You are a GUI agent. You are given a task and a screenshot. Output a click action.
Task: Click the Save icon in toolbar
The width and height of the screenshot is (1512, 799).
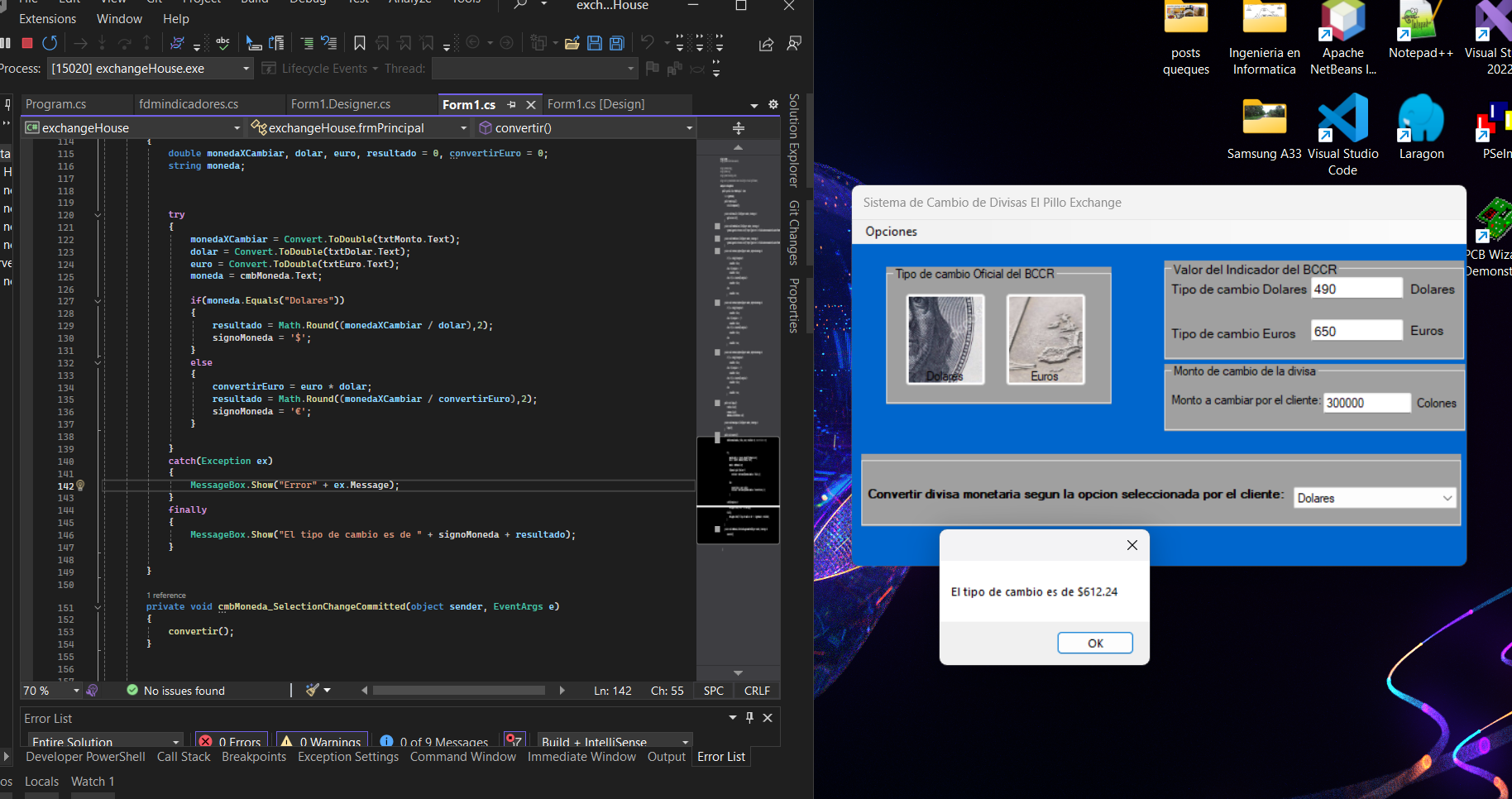coord(594,43)
